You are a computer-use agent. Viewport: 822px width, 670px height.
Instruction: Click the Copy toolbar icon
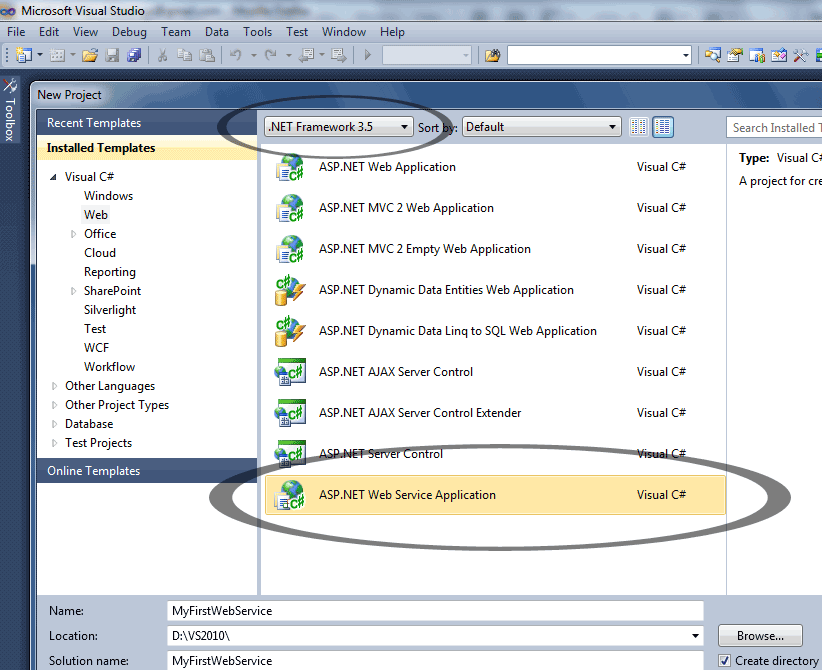tap(185, 55)
